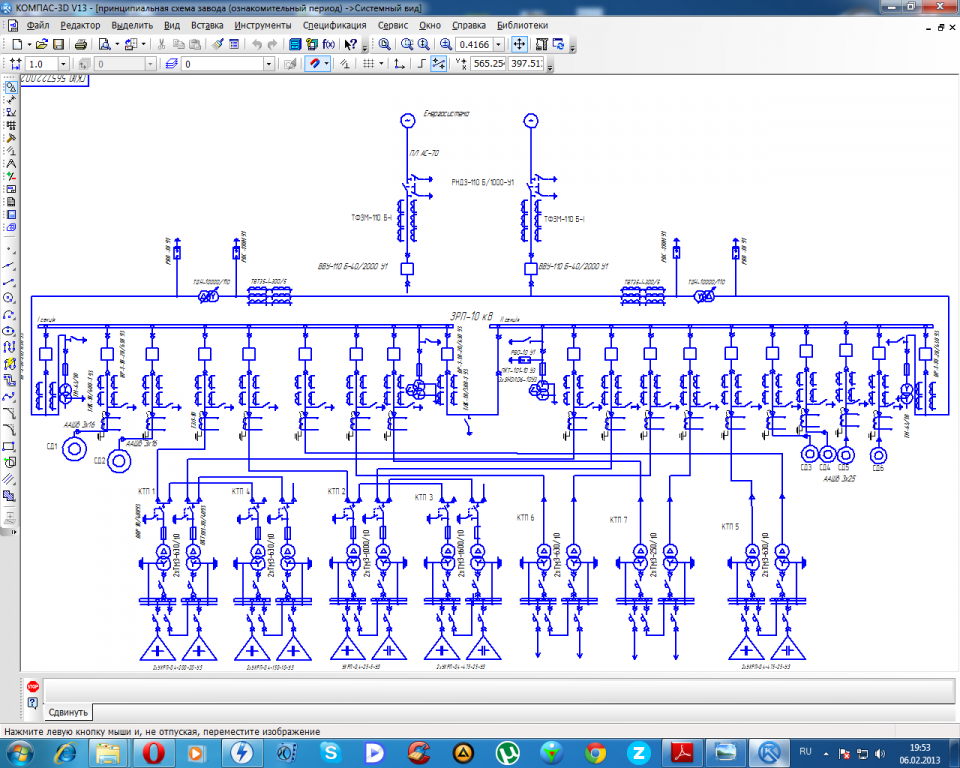Paste from clipboard icon

195,44
